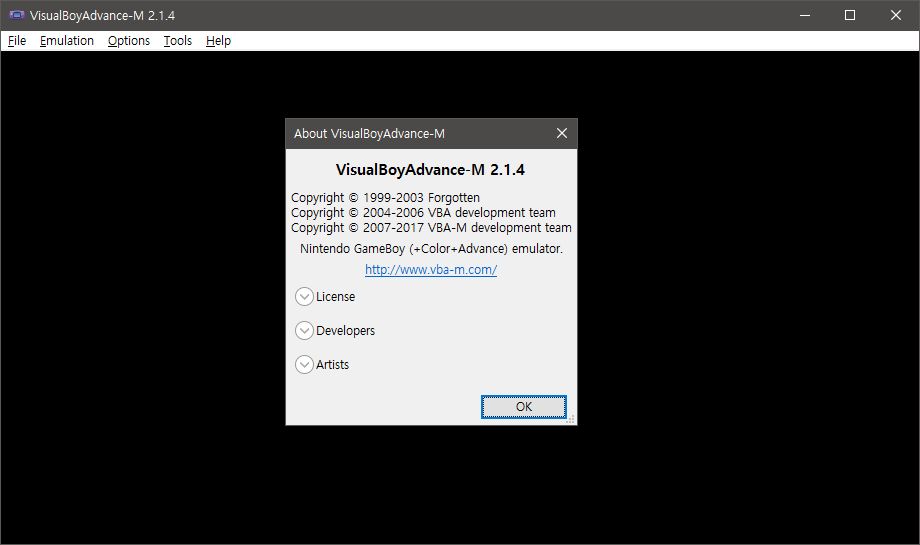Minimize the VisualBoyAdvance-M main window
920x545 pixels.
805,15
